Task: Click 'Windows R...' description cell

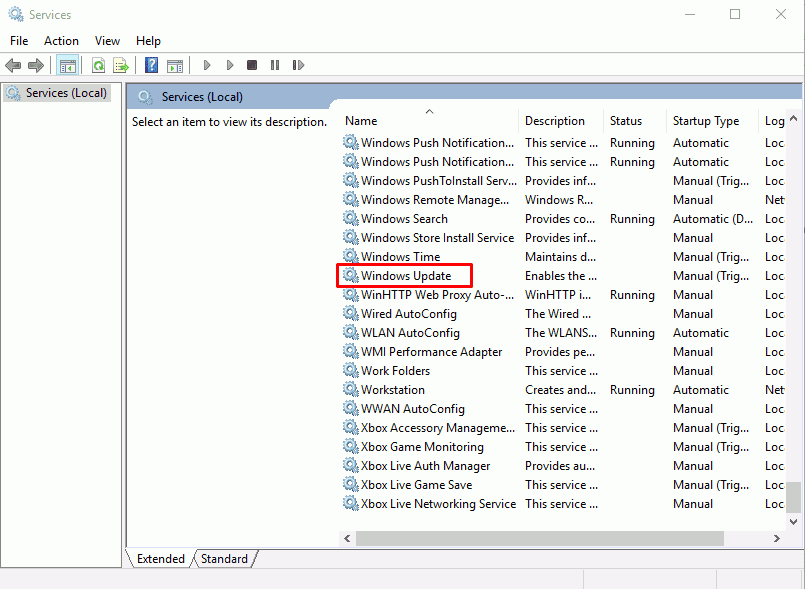Action: tap(559, 200)
